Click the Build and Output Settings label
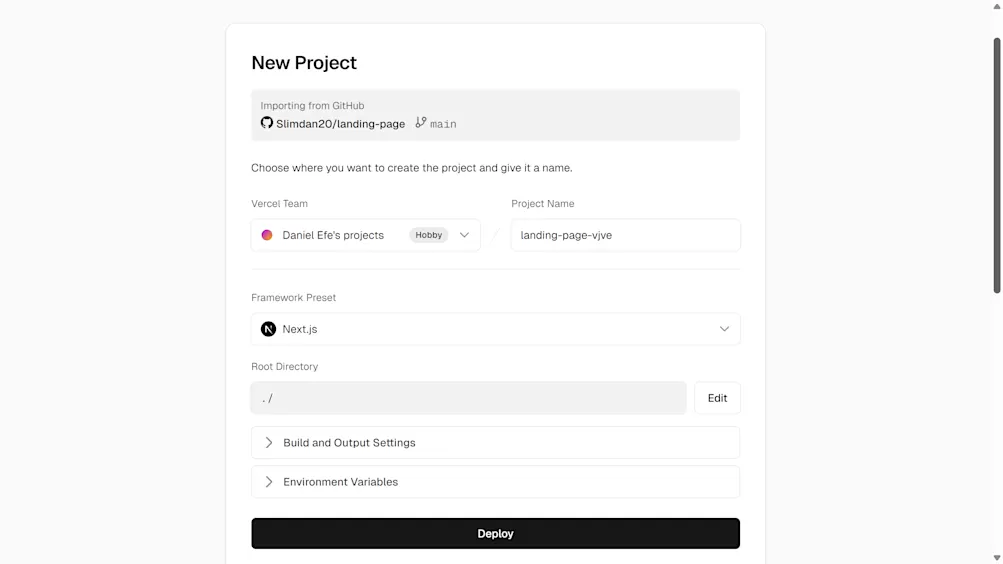The width and height of the screenshot is (1003, 564). click(349, 443)
